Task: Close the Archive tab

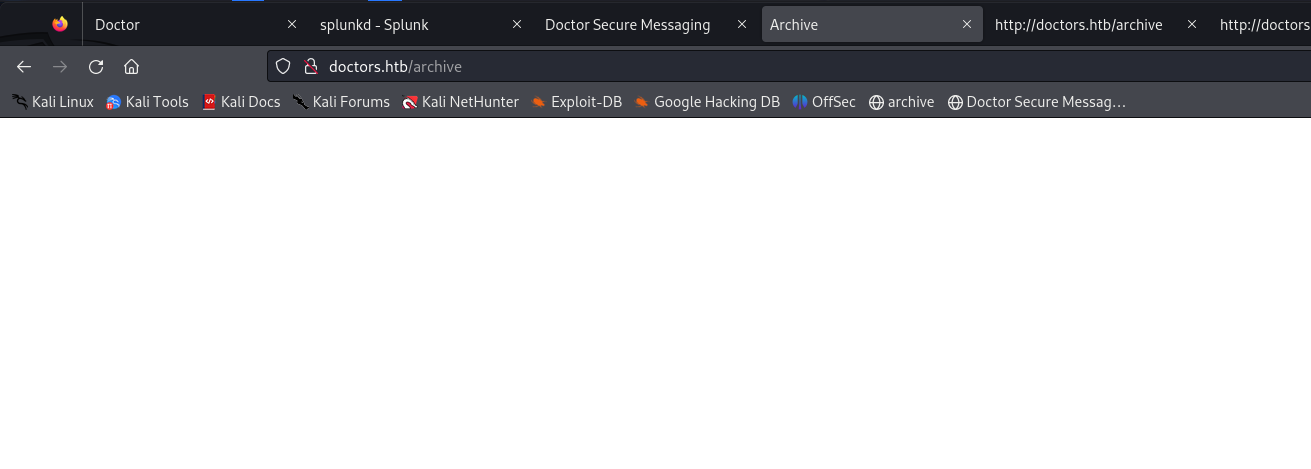Action: click(x=967, y=25)
